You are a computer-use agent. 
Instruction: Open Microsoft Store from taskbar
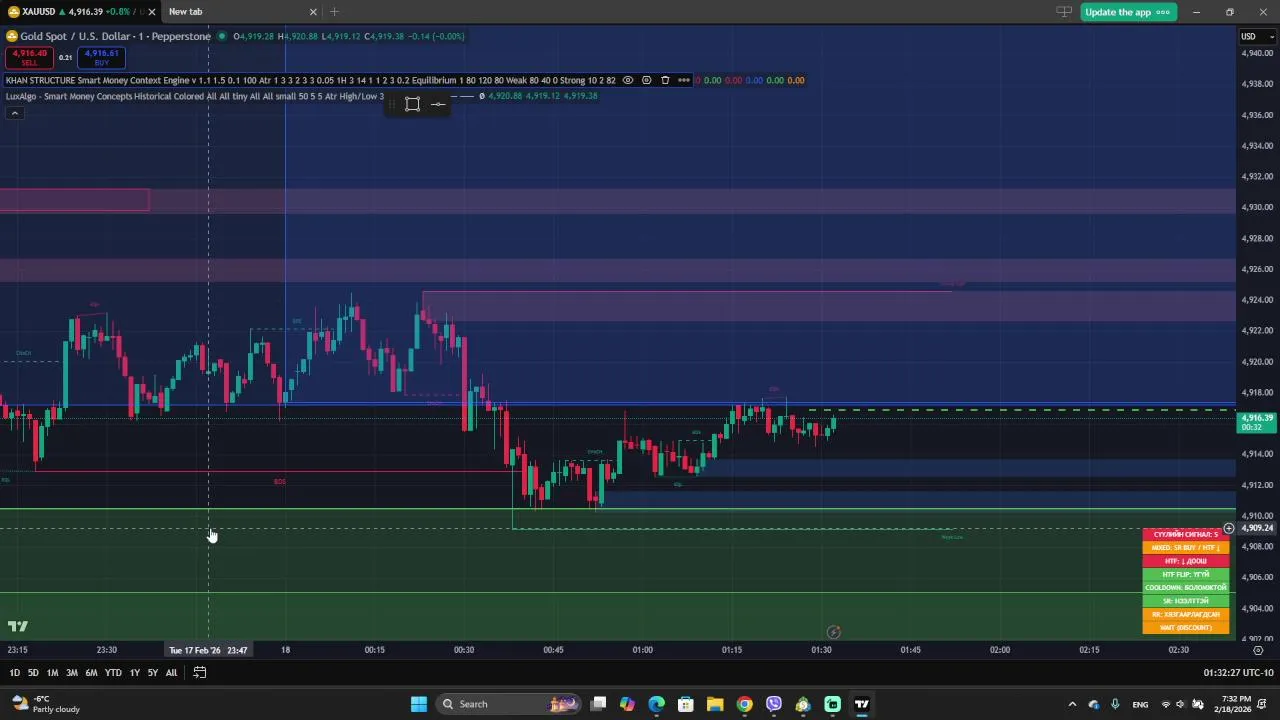tap(686, 704)
